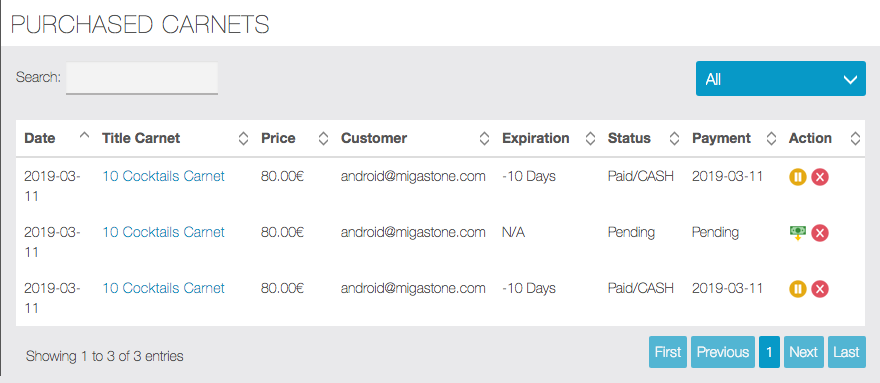Screen dimensions: 880x383
Task: Select page 1 in pagination
Action: coord(769,352)
